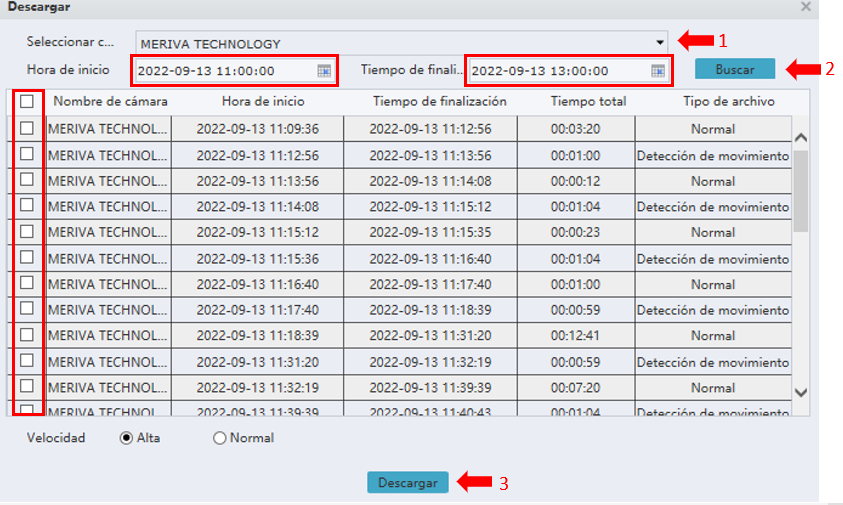Click the Tiempo total column header
The image size is (843, 505).
(x=588, y=102)
